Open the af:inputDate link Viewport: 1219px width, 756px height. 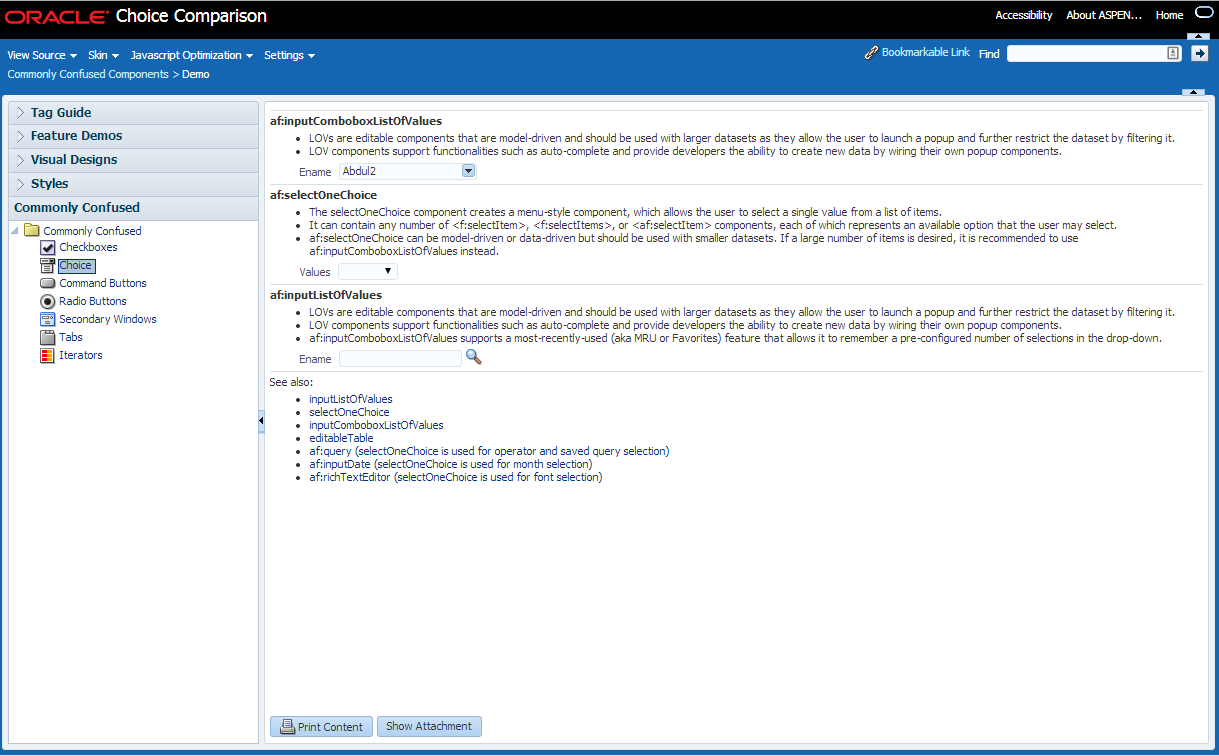coord(450,465)
